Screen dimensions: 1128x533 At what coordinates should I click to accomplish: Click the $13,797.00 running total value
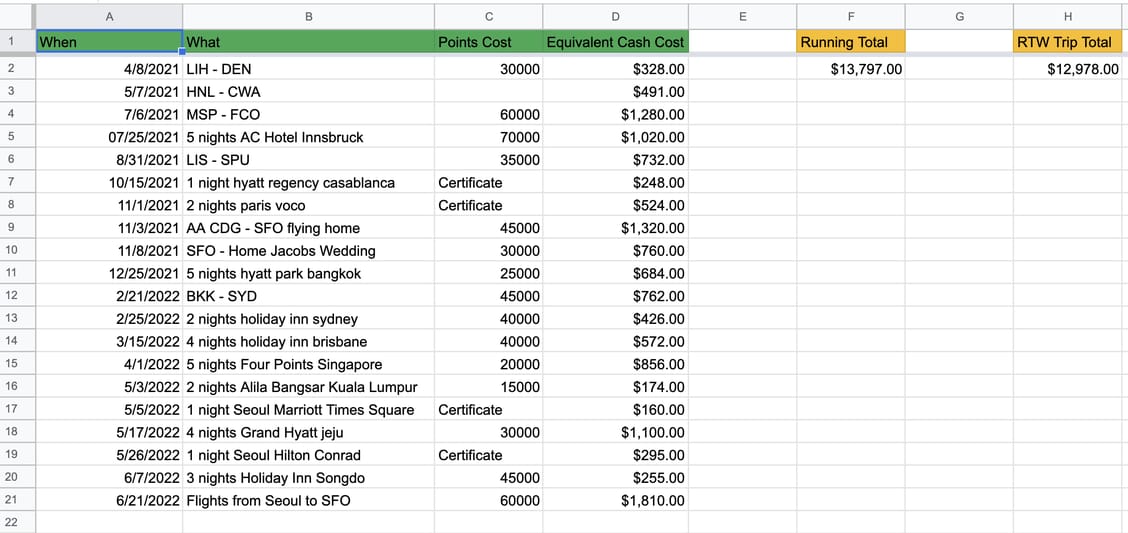tap(851, 69)
